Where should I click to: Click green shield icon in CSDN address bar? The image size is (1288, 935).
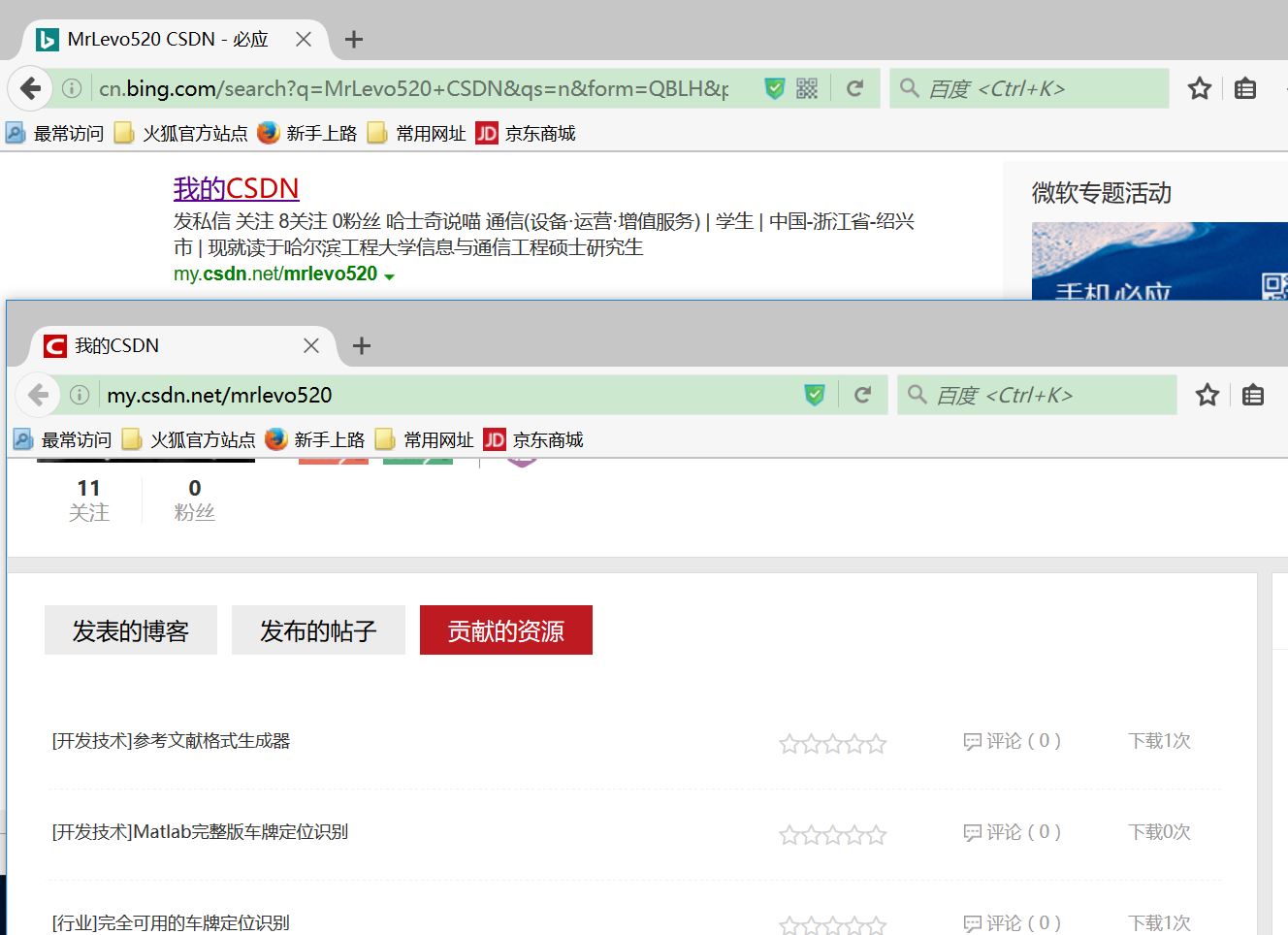pyautogui.click(x=815, y=396)
